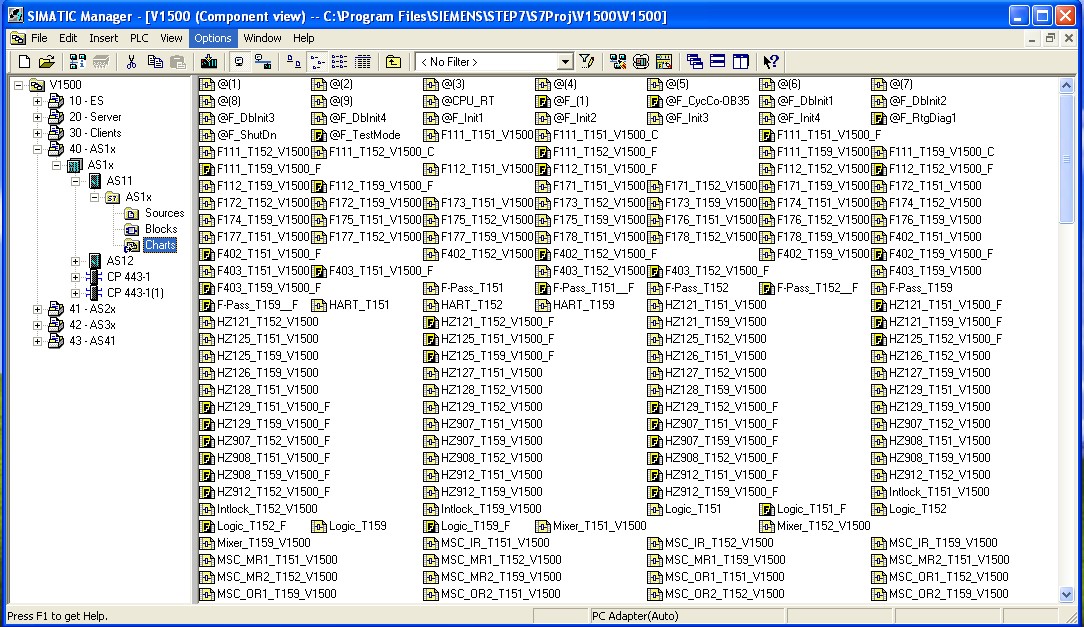Switch to Small Icons view
The height and width of the screenshot is (627, 1084).
coord(317,62)
